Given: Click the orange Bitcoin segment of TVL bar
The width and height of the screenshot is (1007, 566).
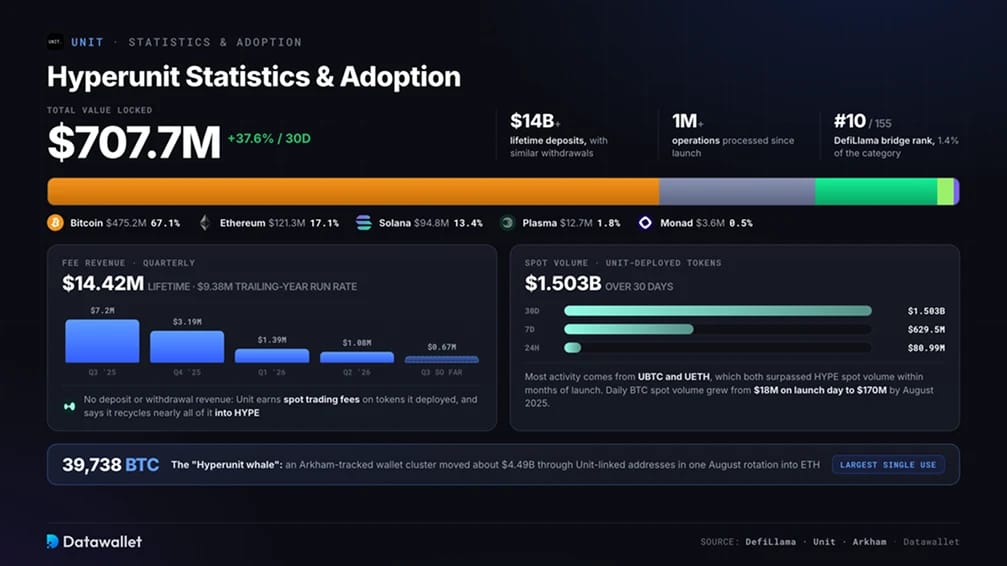Looking at the screenshot, I should (x=353, y=191).
